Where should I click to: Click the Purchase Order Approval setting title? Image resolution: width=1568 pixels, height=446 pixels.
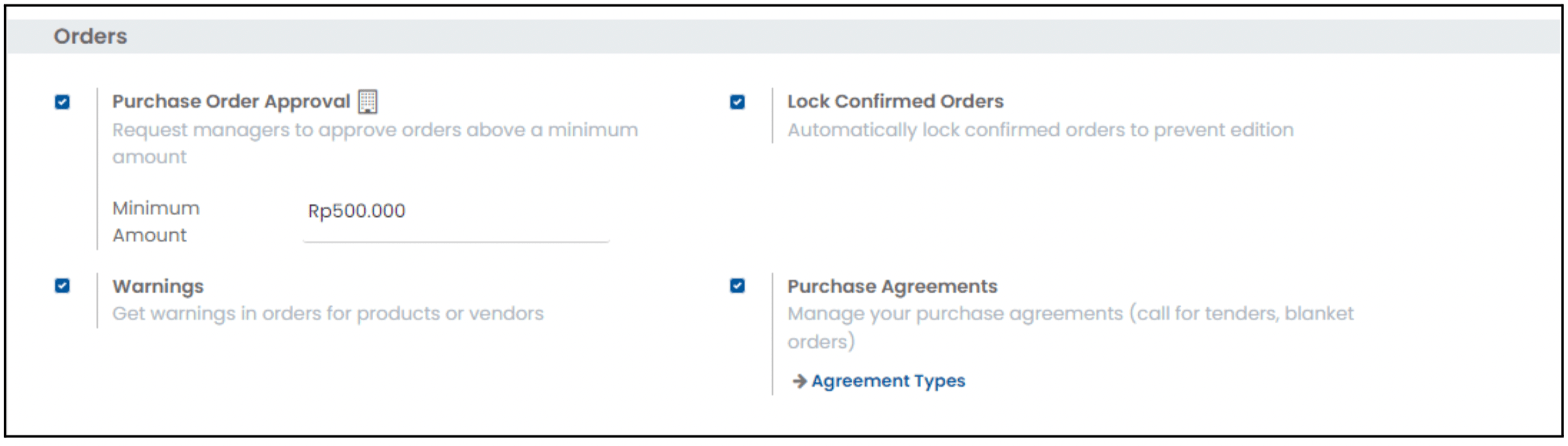tap(231, 101)
